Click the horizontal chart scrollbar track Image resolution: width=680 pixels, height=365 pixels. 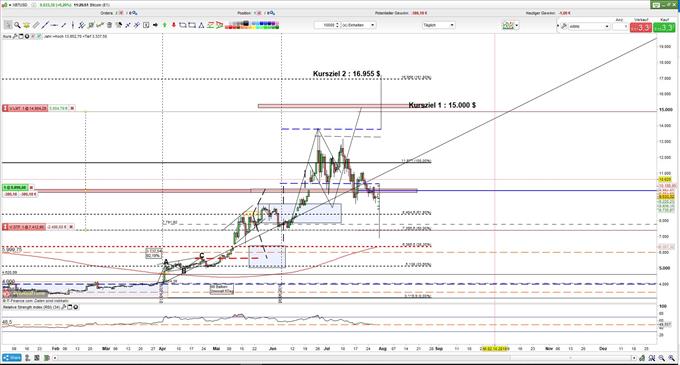coord(343,358)
